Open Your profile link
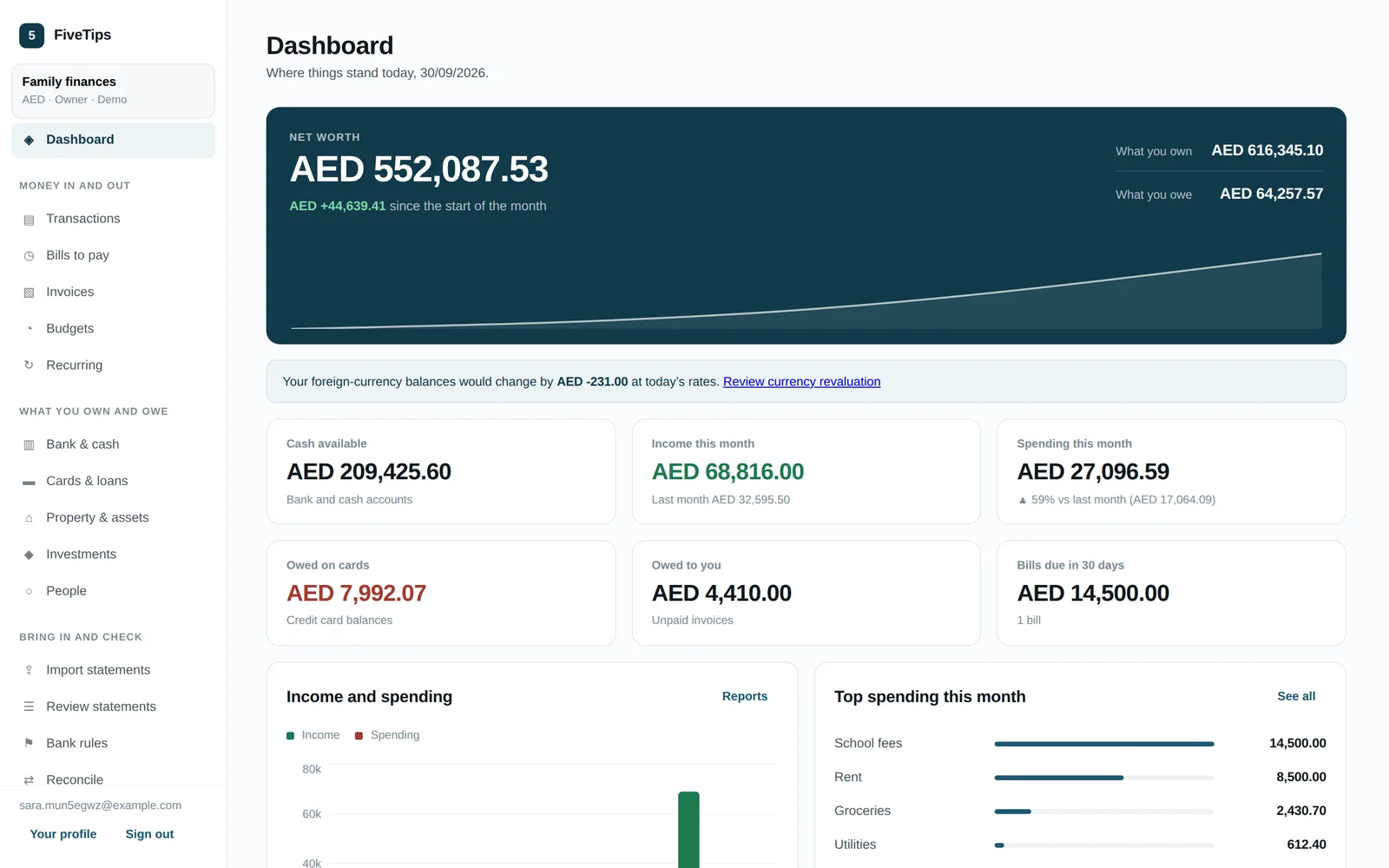This screenshot has height=868, width=1389. 63,834
